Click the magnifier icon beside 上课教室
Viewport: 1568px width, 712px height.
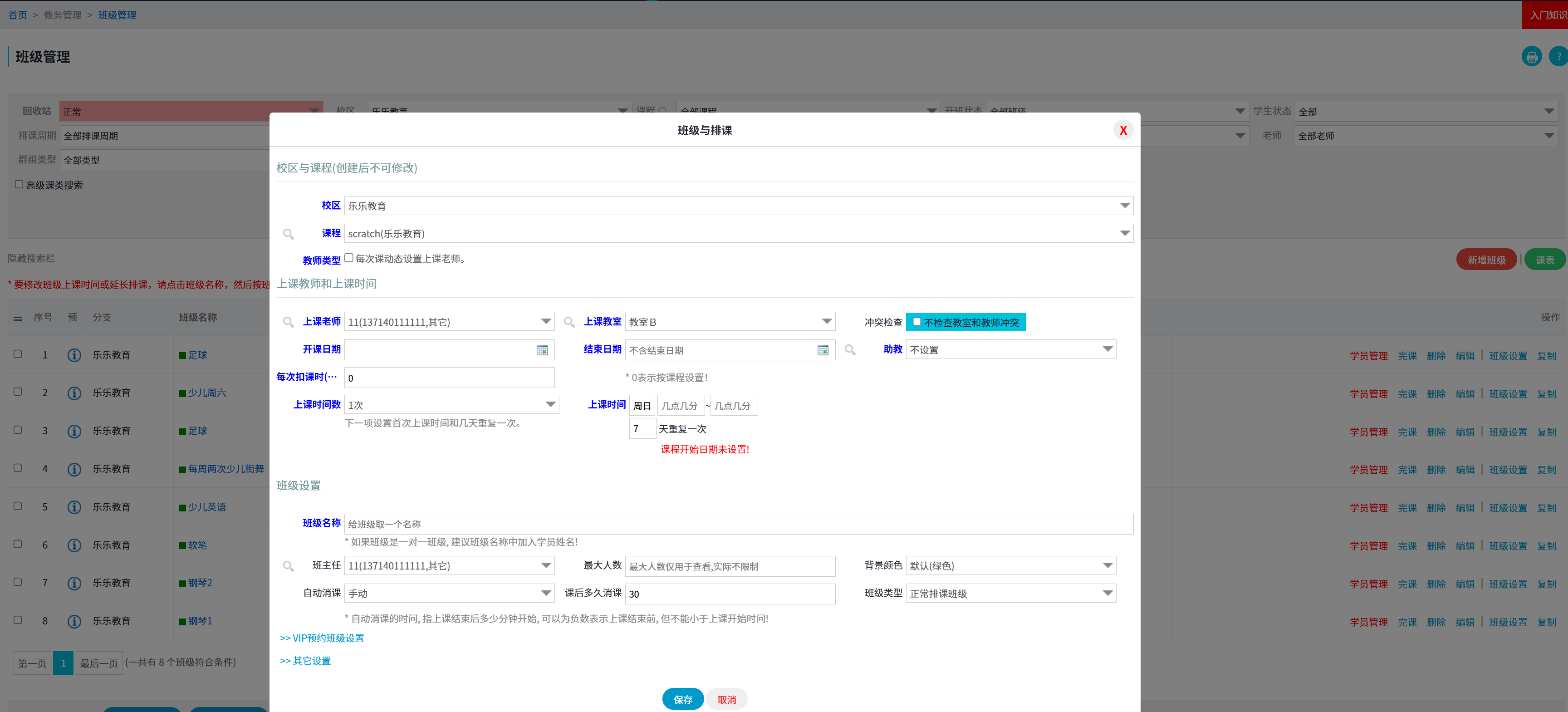(569, 322)
